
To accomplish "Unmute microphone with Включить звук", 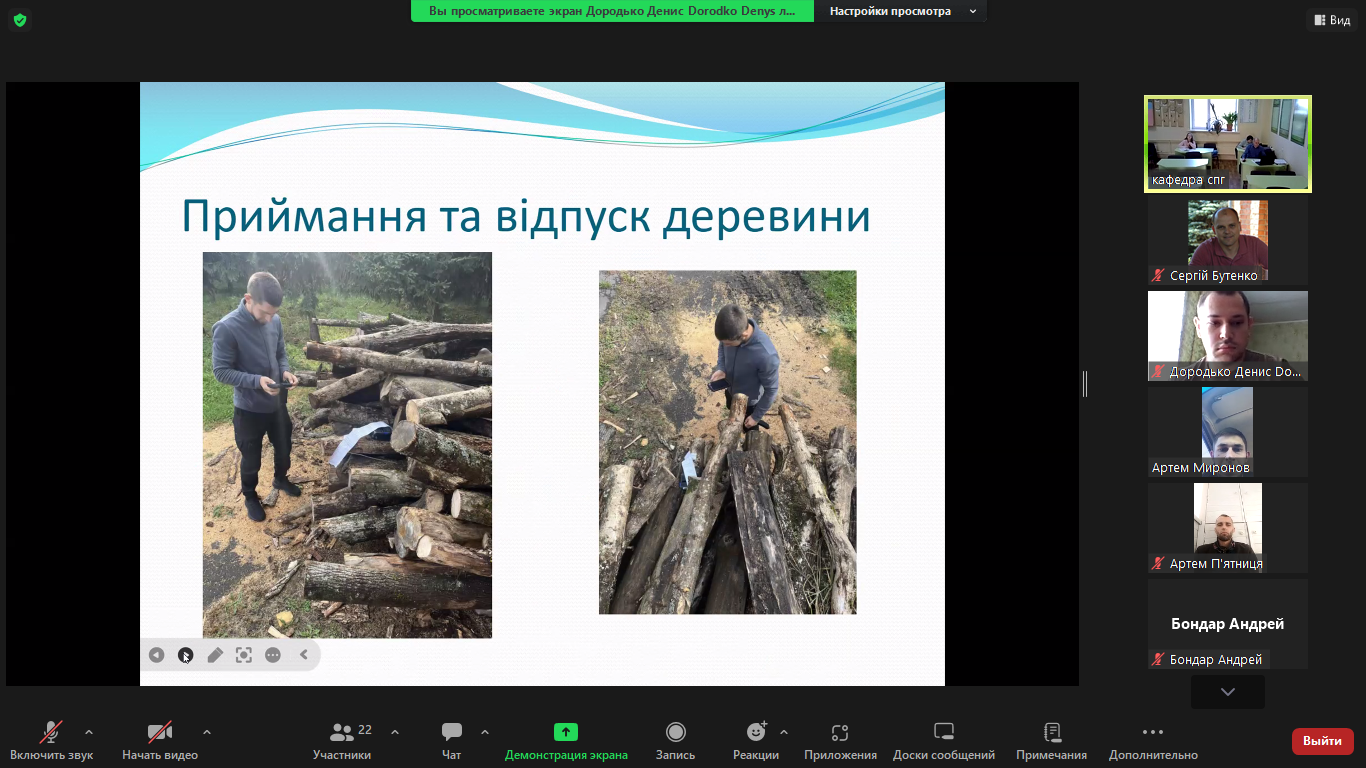I will point(51,740).
